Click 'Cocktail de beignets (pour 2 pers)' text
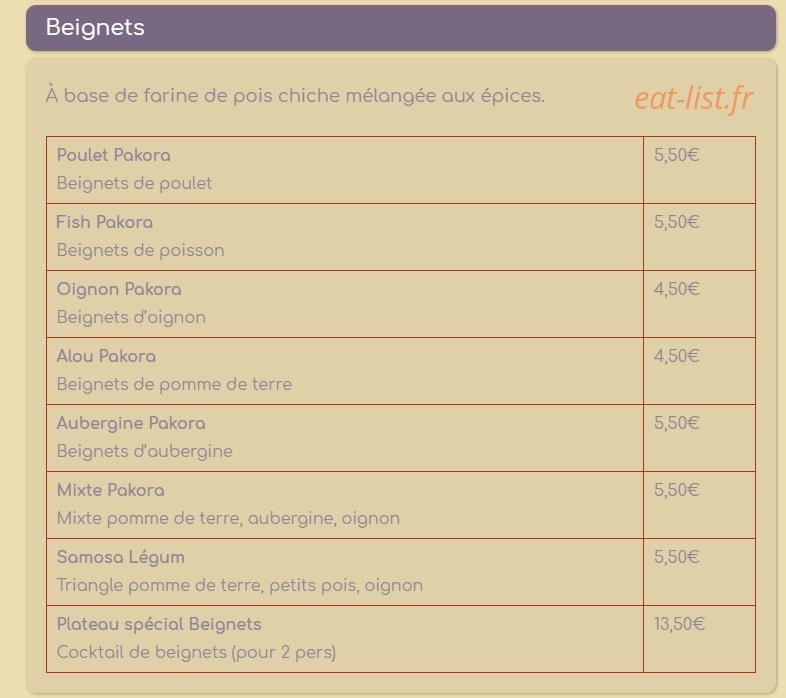The width and height of the screenshot is (786, 698). click(196, 652)
